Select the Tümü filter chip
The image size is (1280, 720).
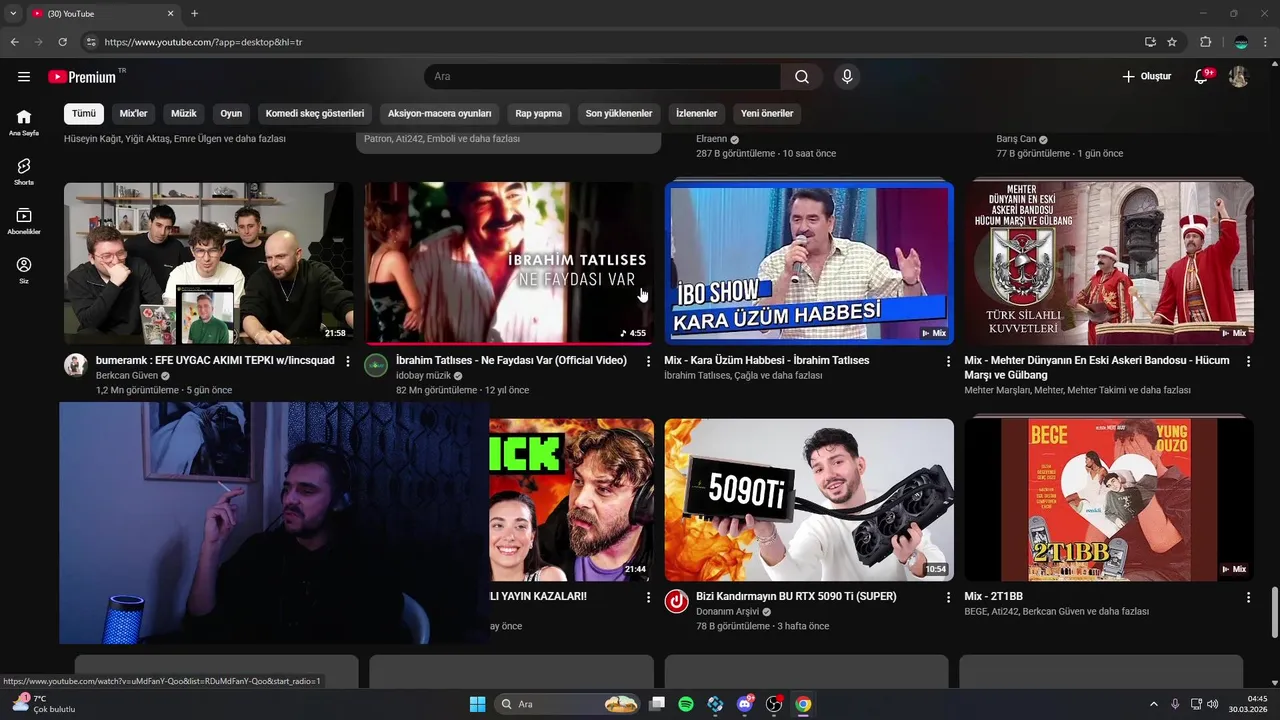tap(84, 114)
